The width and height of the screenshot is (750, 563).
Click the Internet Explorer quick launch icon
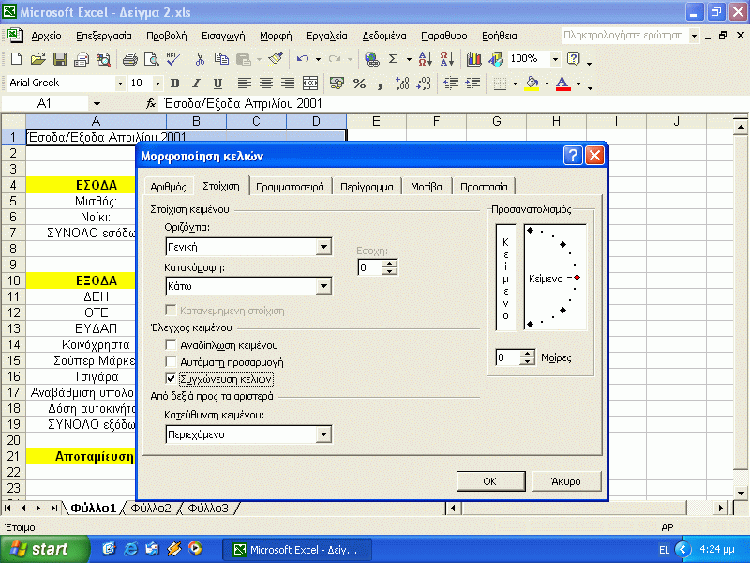130,549
